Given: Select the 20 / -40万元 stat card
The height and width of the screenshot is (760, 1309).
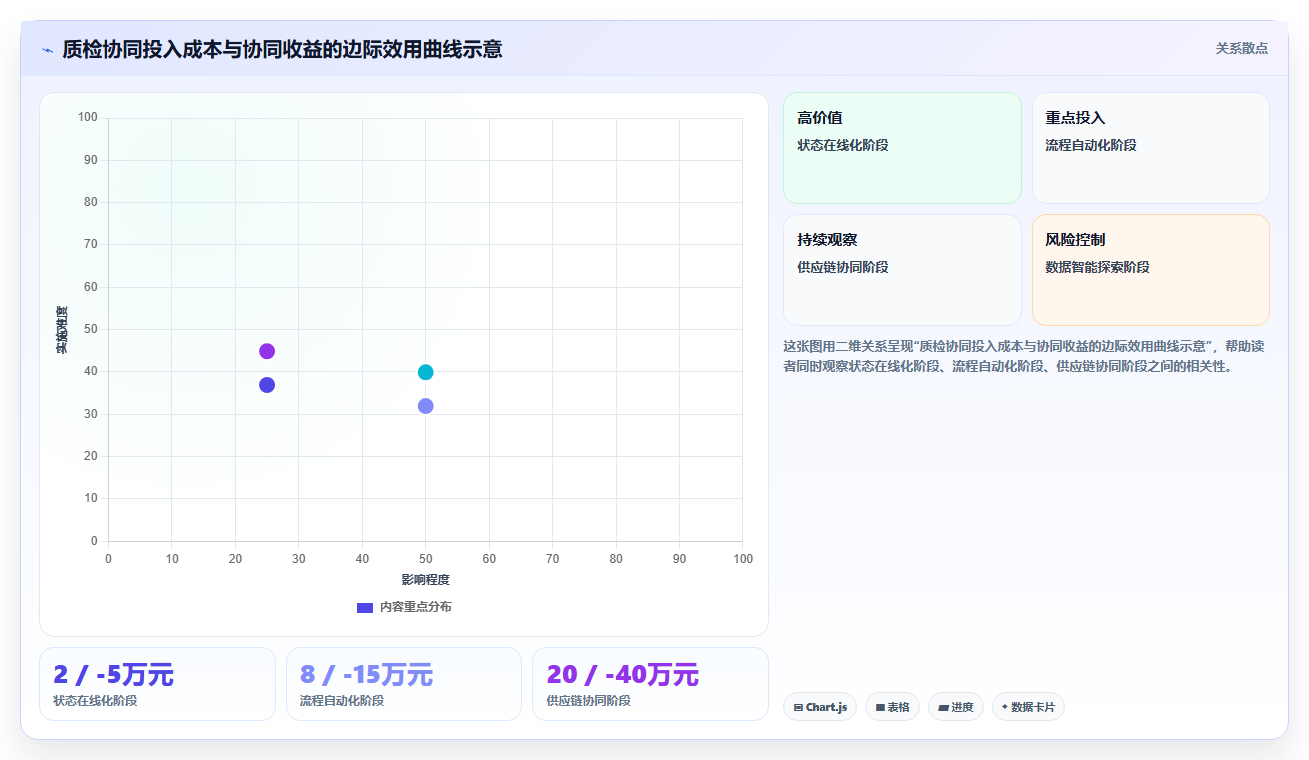Looking at the screenshot, I should [x=650, y=684].
